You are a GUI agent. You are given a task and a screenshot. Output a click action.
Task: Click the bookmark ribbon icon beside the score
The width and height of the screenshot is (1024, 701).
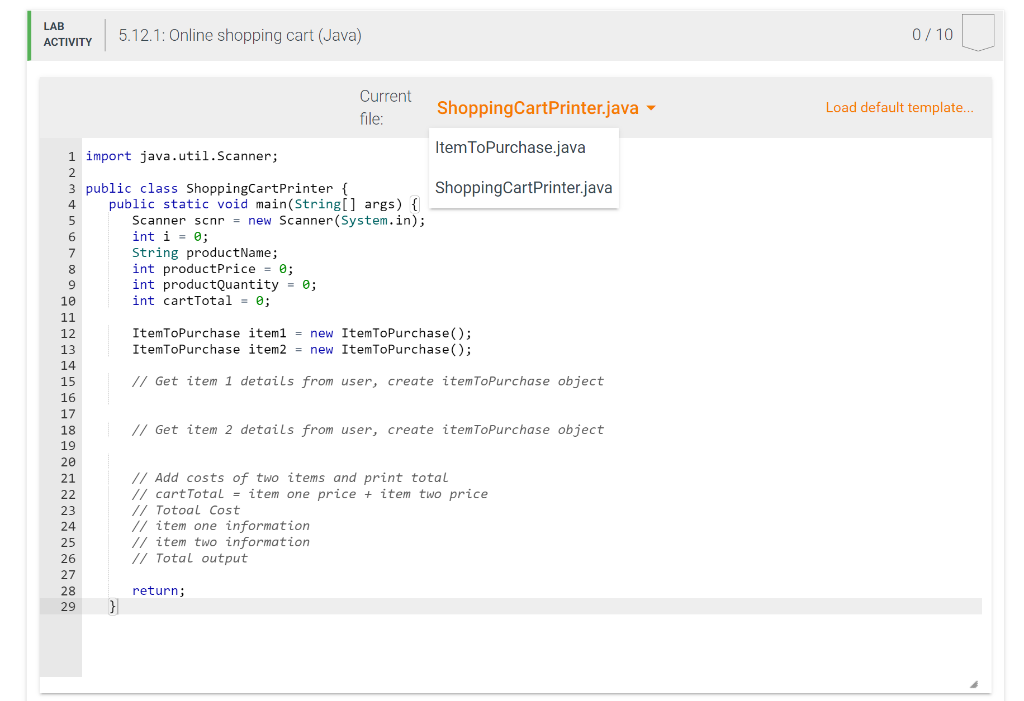pyautogui.click(x=978, y=33)
